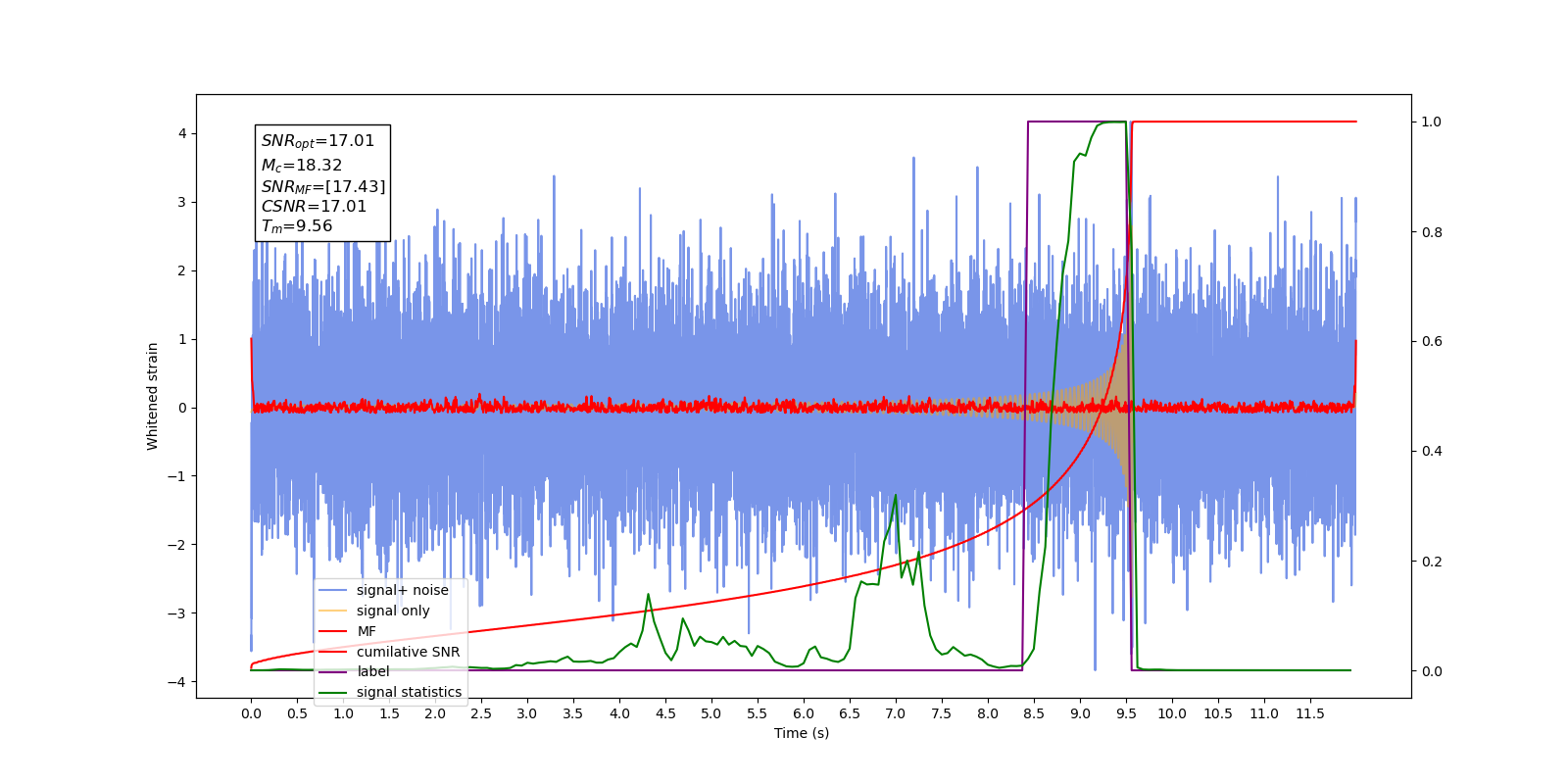The width and height of the screenshot is (1568, 784).
Task: Click the 5.5 x-axis tick label
Action: (x=758, y=713)
